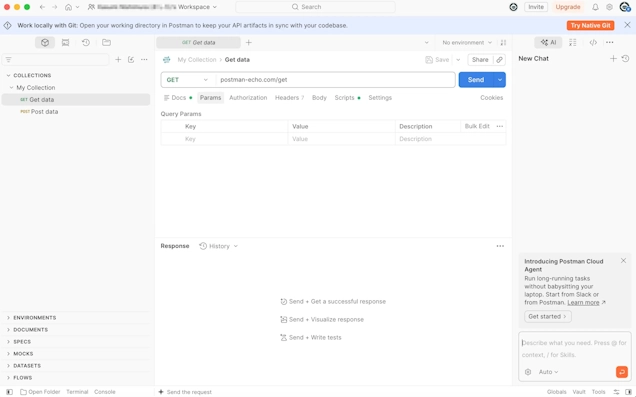Switch to the Body tab
The image size is (636, 397).
(319, 98)
